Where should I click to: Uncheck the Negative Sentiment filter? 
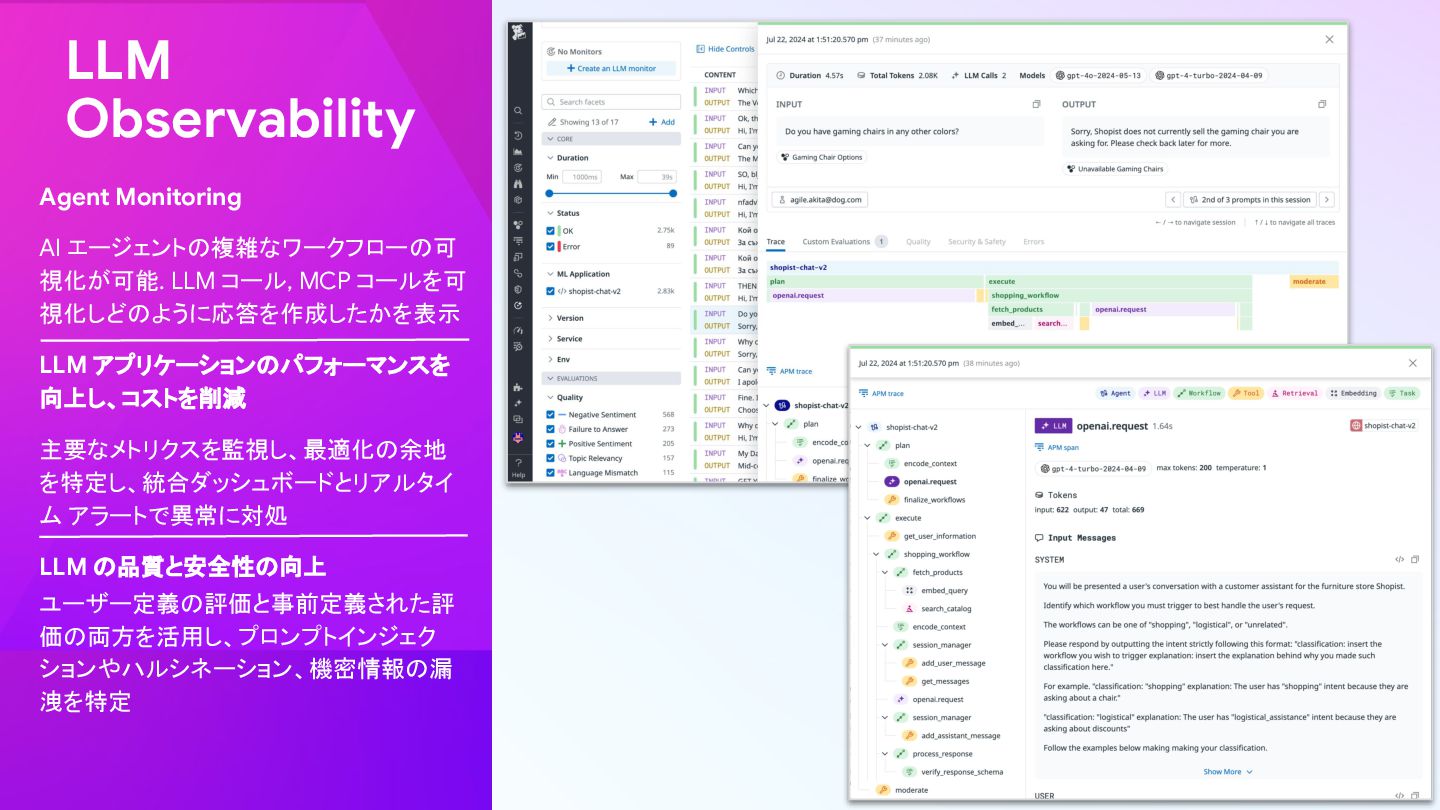(x=551, y=414)
